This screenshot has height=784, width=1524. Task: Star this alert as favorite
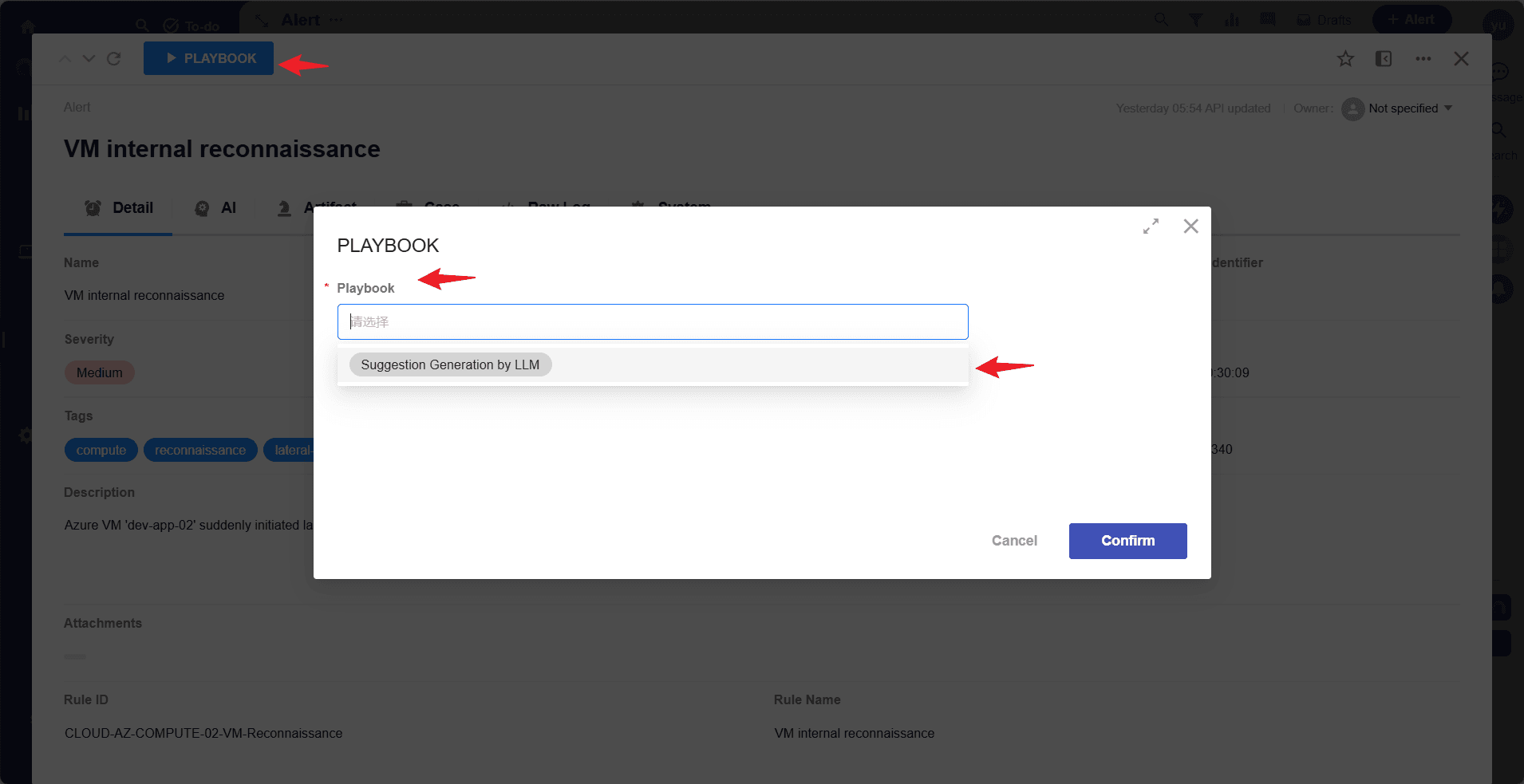click(x=1345, y=59)
